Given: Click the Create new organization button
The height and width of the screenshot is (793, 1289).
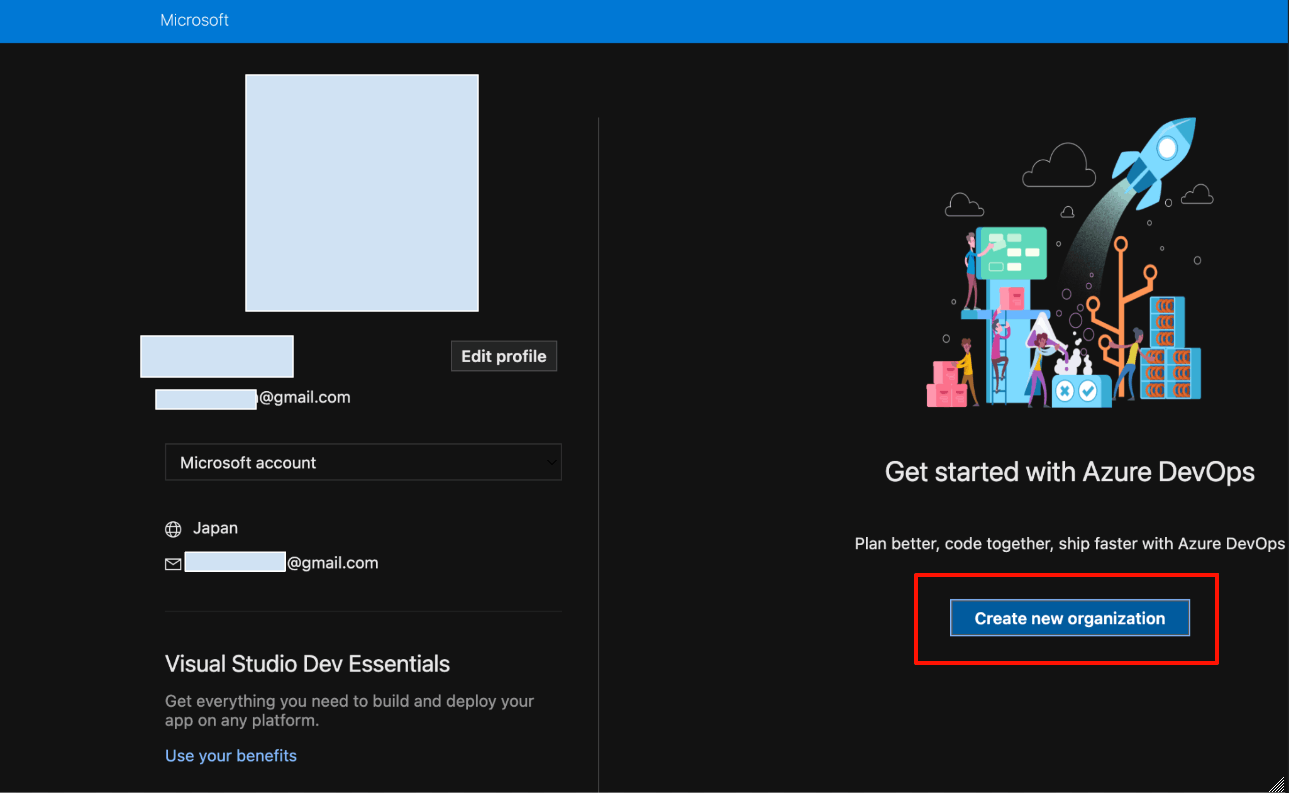Looking at the screenshot, I should coord(1069,618).
